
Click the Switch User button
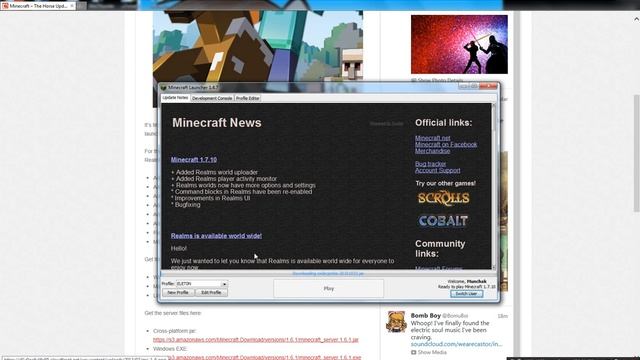click(x=467, y=294)
